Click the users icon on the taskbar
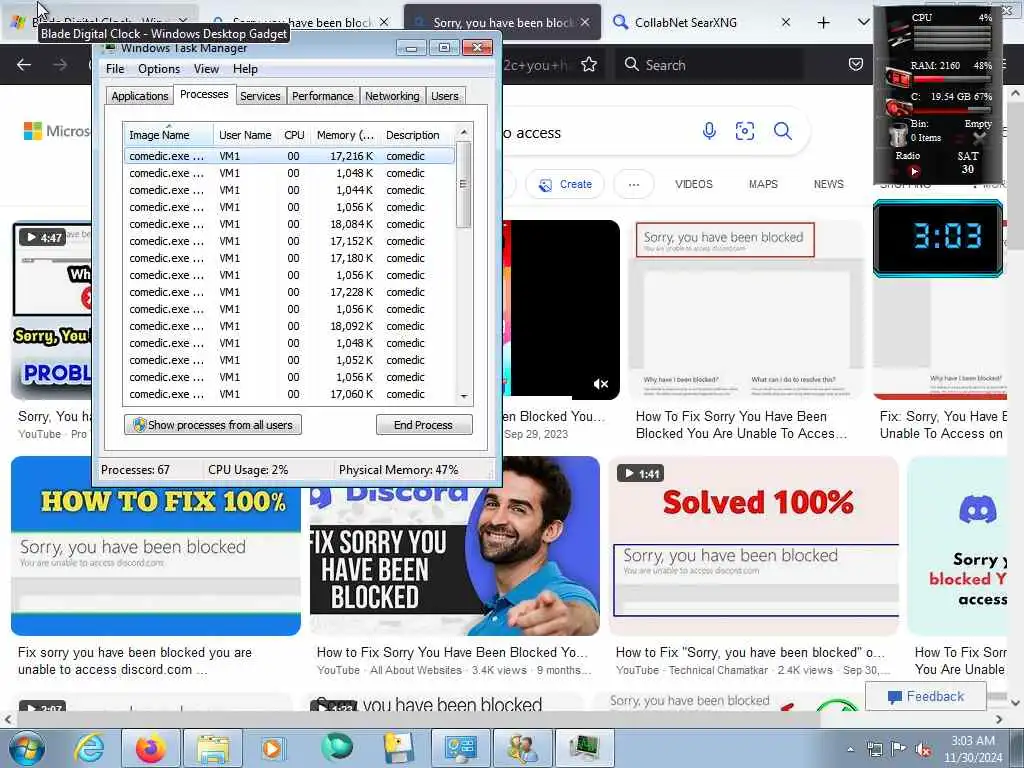Screen dimensions: 1024x768 (x=521, y=748)
